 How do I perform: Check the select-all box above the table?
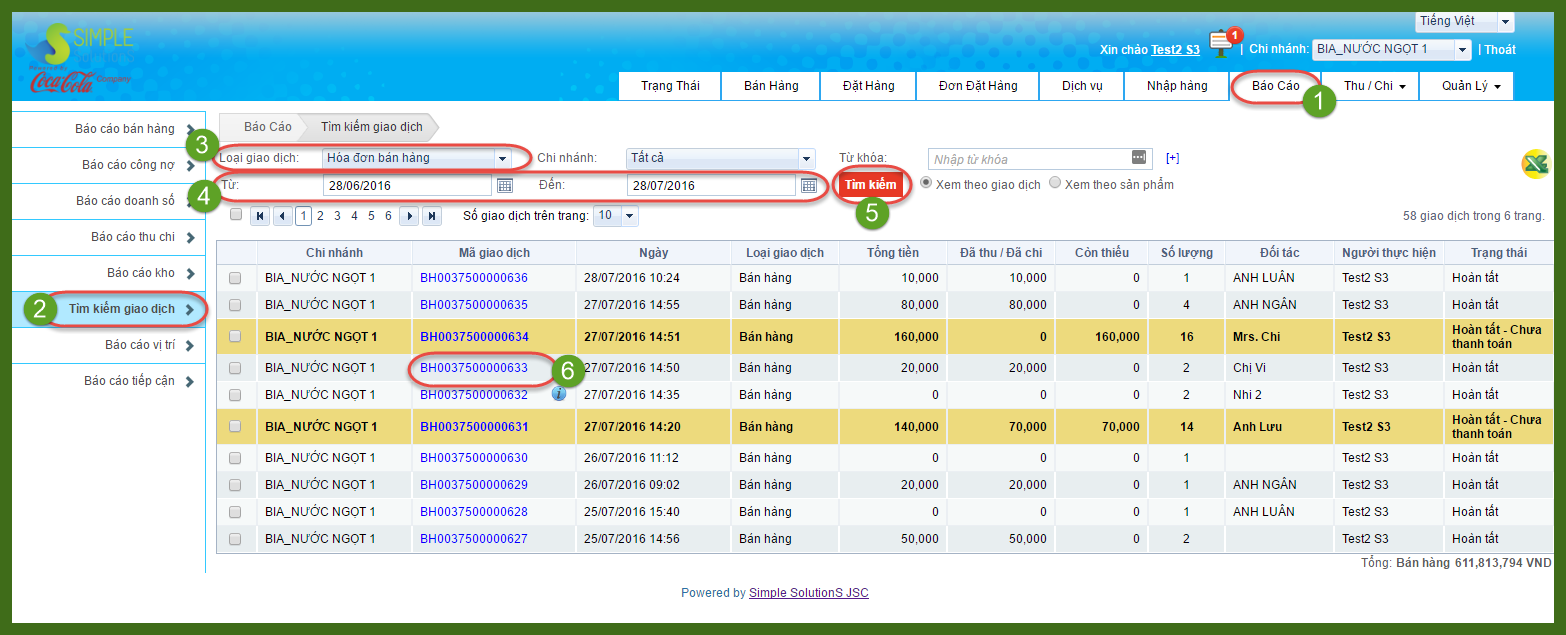(x=236, y=214)
